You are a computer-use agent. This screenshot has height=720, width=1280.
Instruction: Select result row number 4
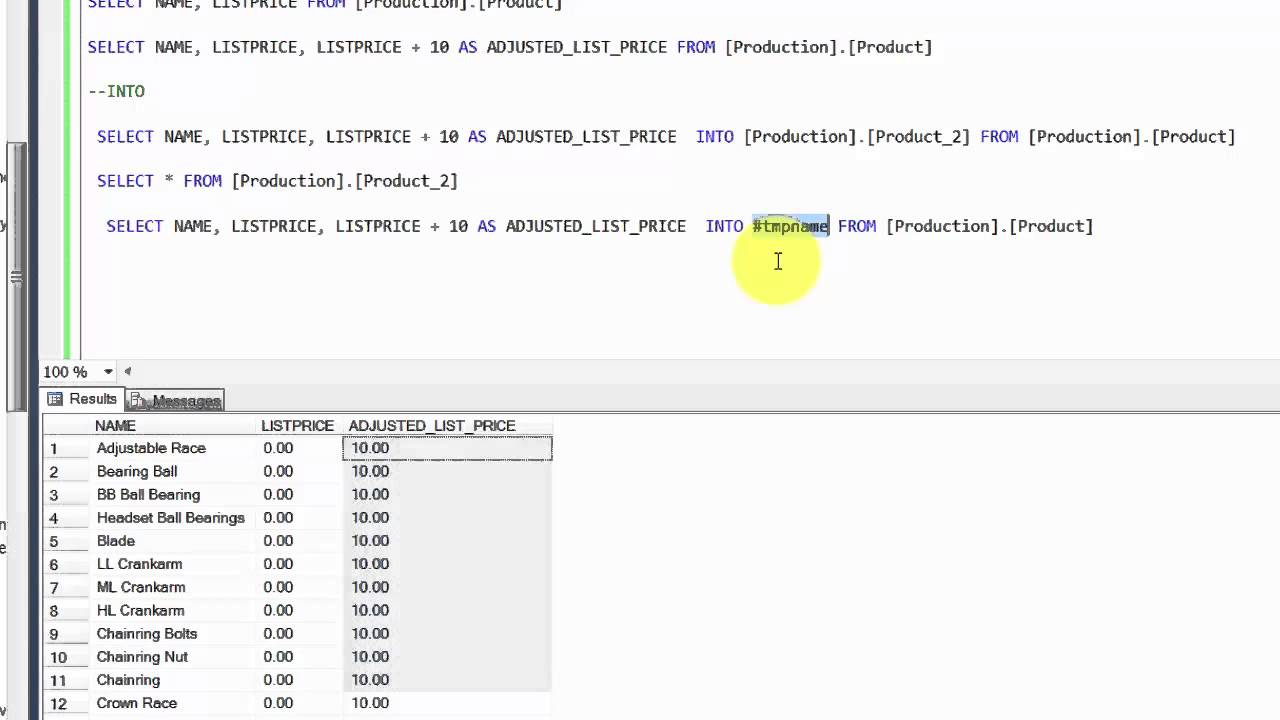click(x=67, y=518)
